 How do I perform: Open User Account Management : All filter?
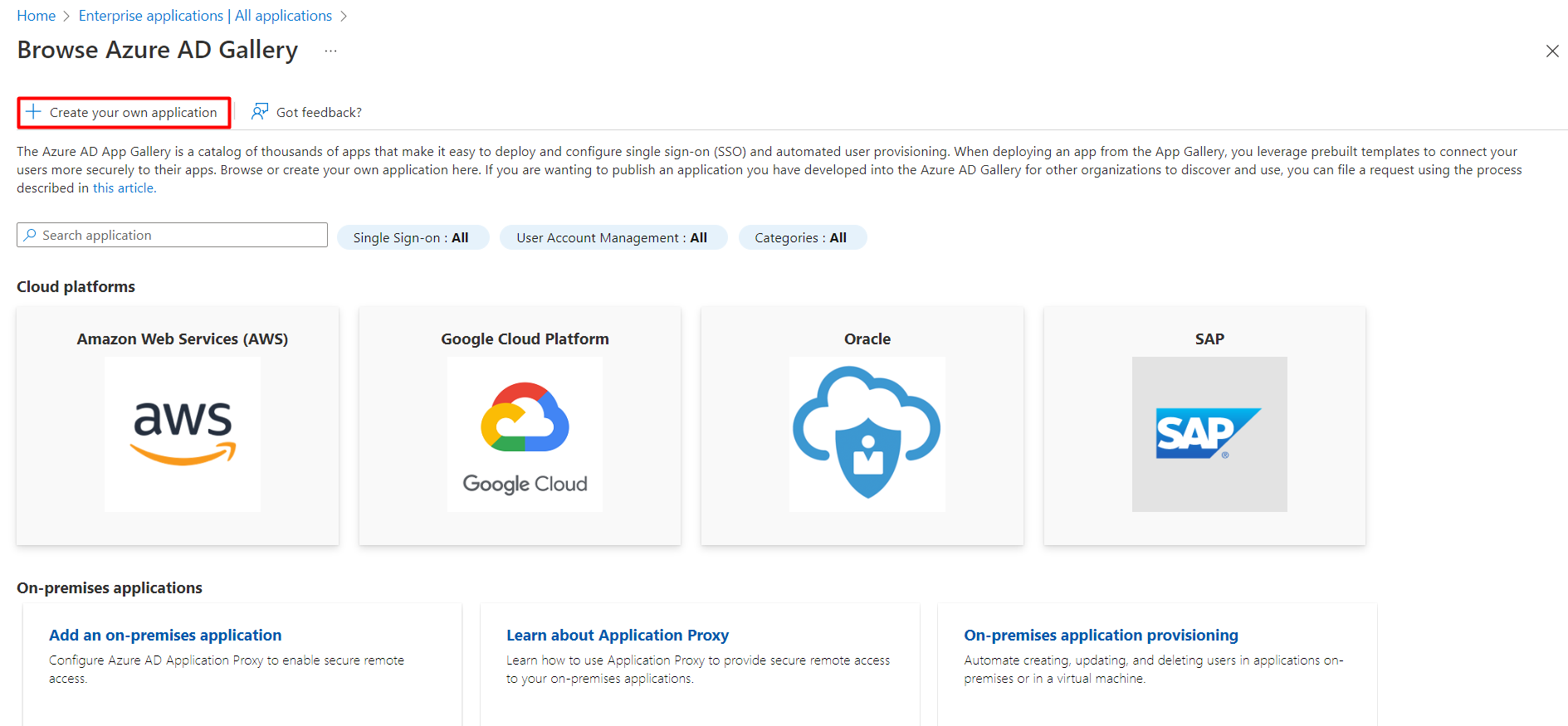(x=613, y=237)
